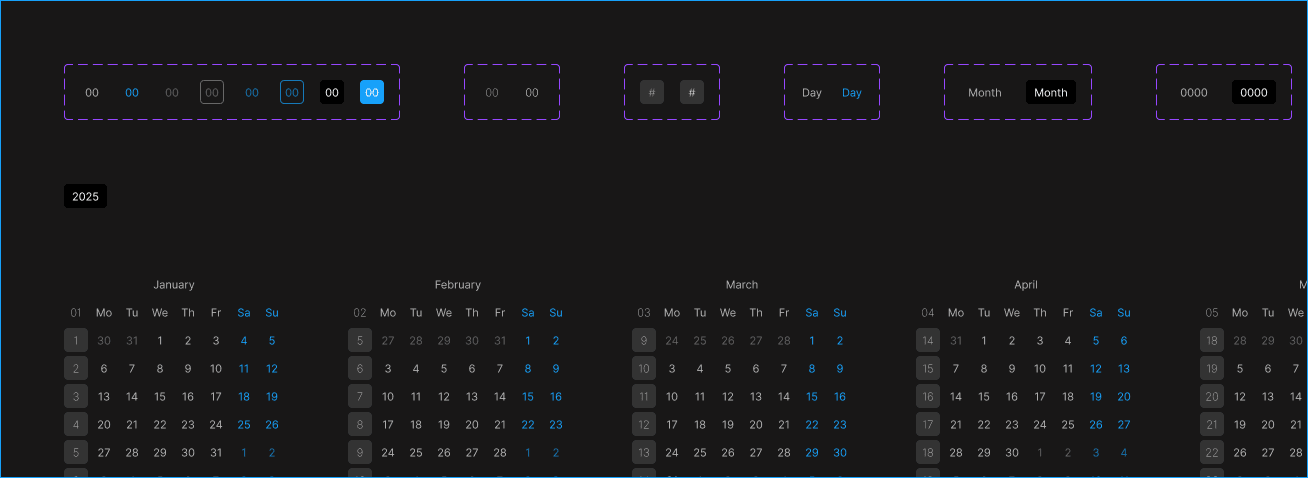
Task: Click the blue Day label variant
Action: coord(852,93)
